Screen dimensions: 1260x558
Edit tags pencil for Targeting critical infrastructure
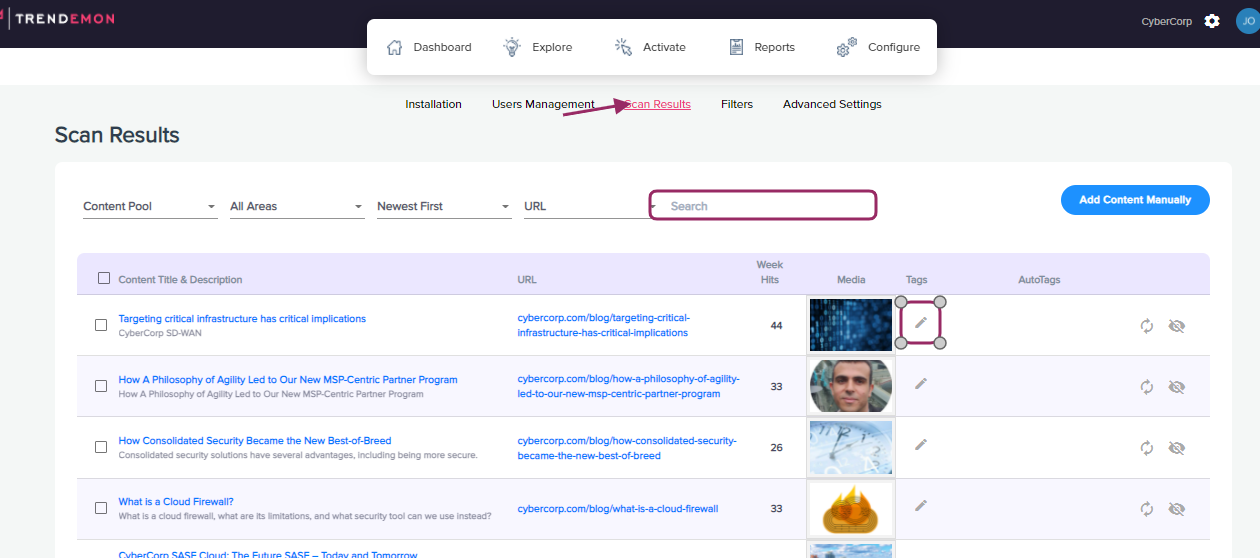tap(921, 322)
